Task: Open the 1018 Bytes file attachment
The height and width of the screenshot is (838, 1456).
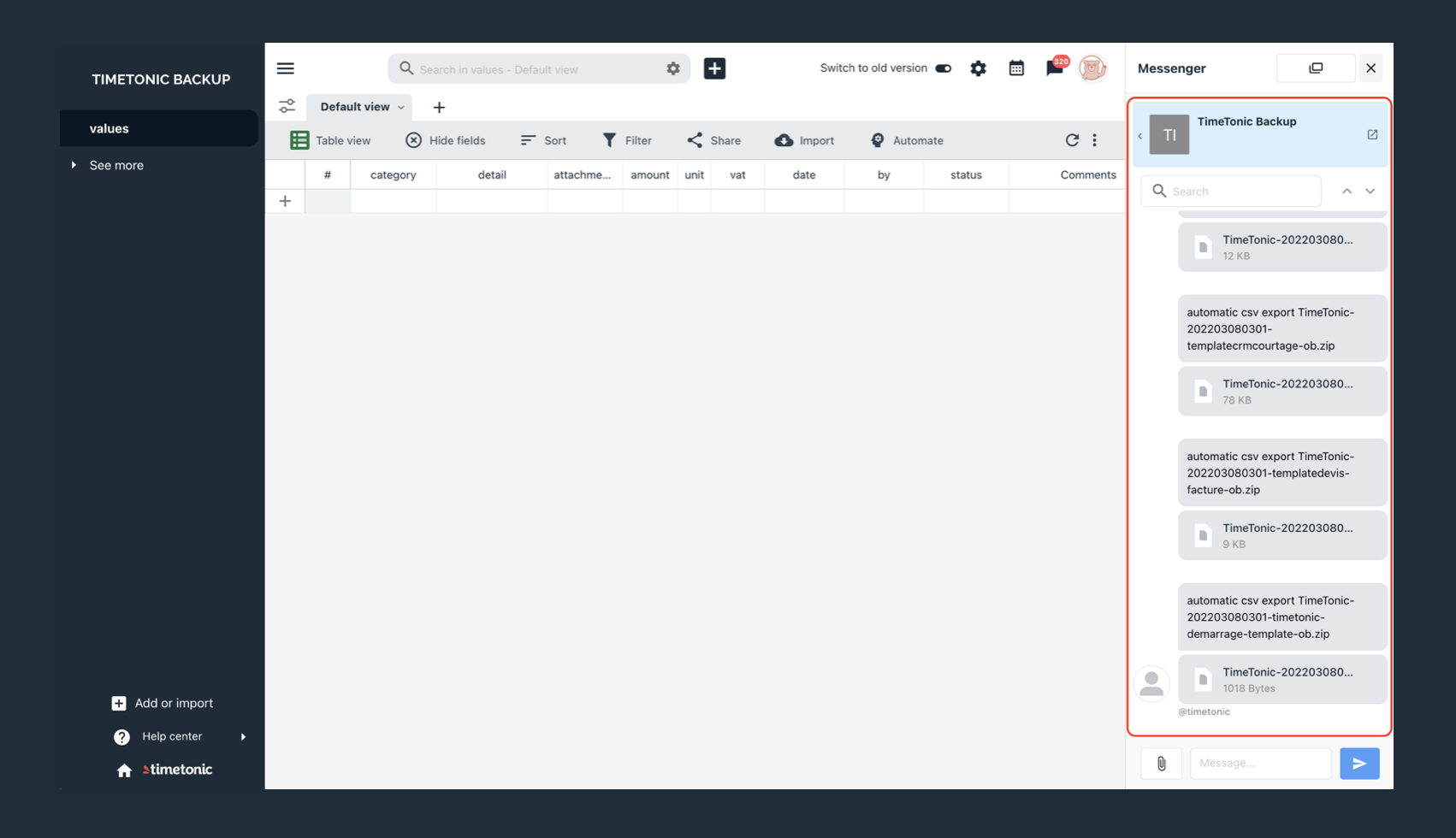Action: coord(1282,680)
